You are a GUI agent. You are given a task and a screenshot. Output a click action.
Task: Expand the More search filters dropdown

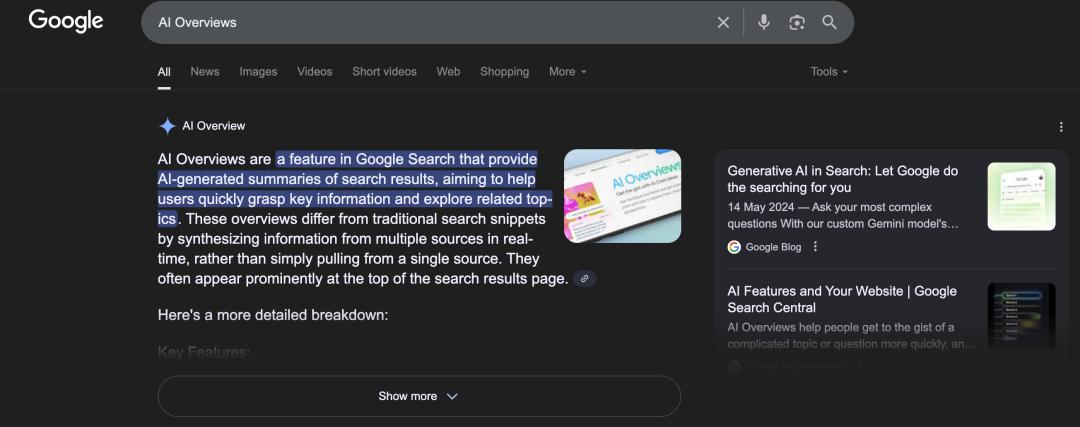coord(567,72)
